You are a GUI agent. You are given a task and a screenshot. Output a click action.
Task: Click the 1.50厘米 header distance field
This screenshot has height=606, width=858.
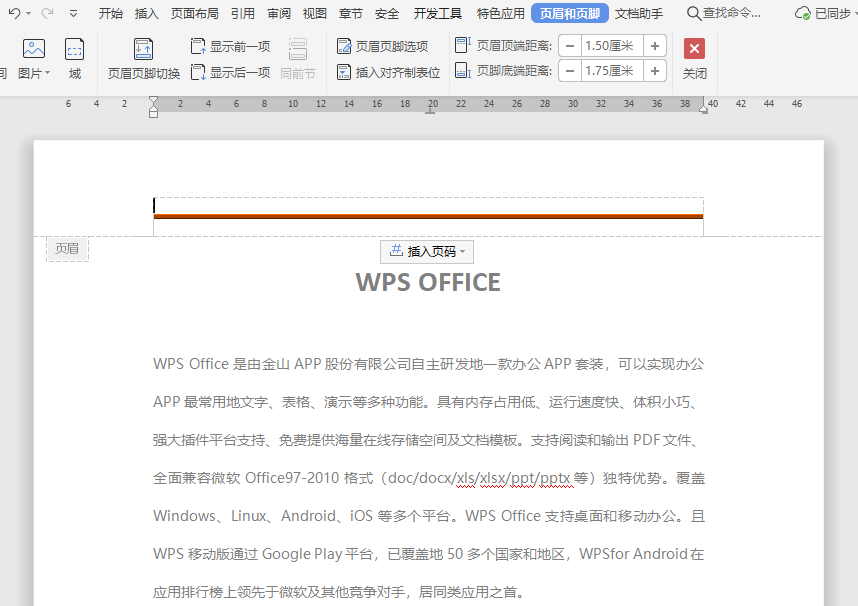(x=612, y=46)
